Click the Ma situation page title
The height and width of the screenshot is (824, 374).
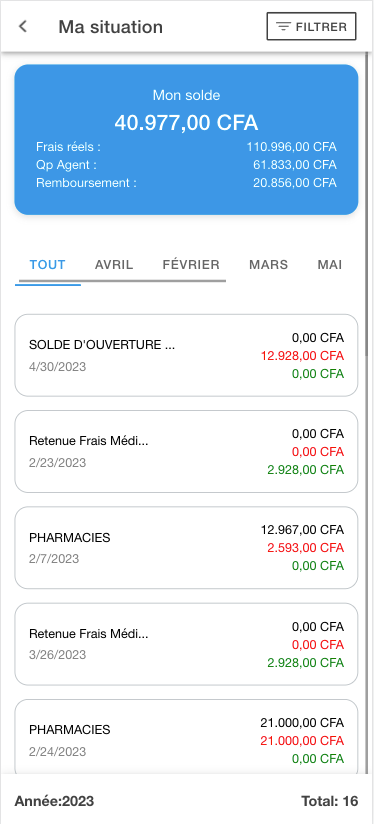point(110,26)
